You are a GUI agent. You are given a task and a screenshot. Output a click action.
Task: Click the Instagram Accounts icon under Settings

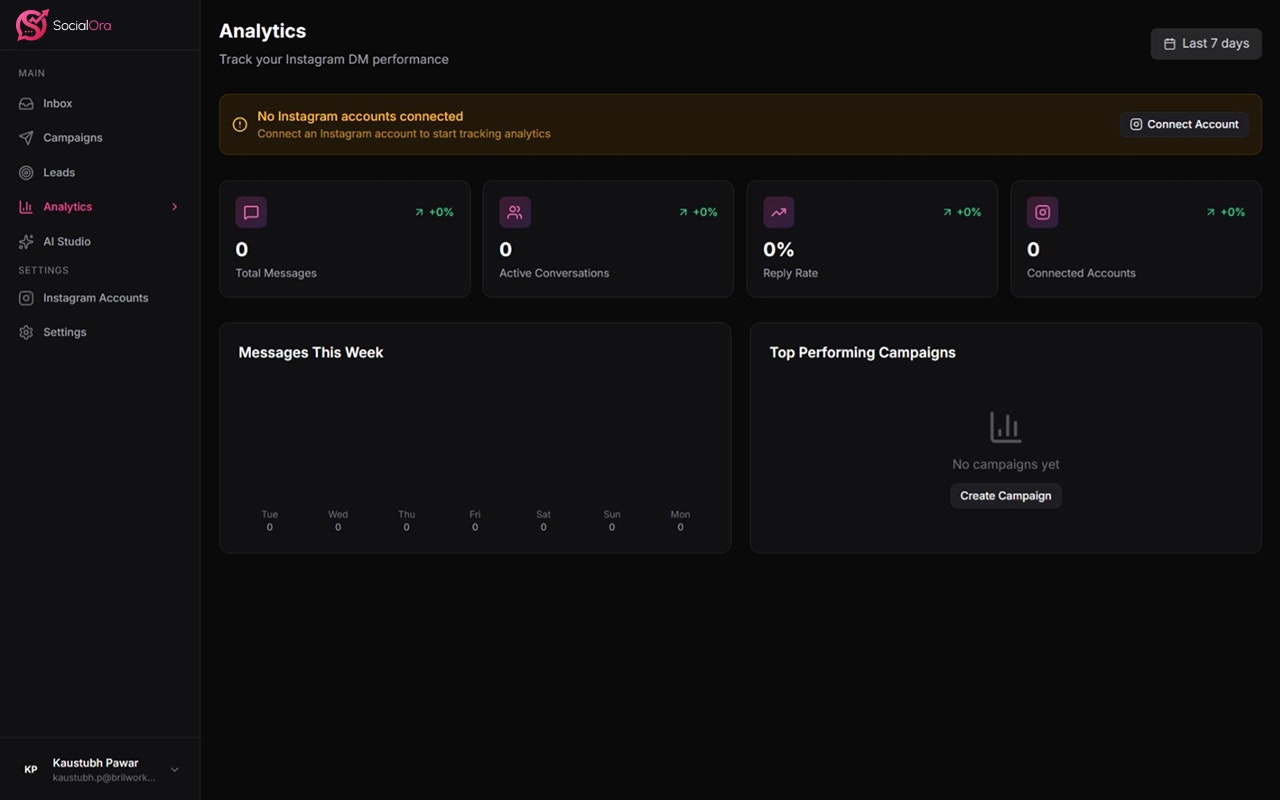click(25, 297)
